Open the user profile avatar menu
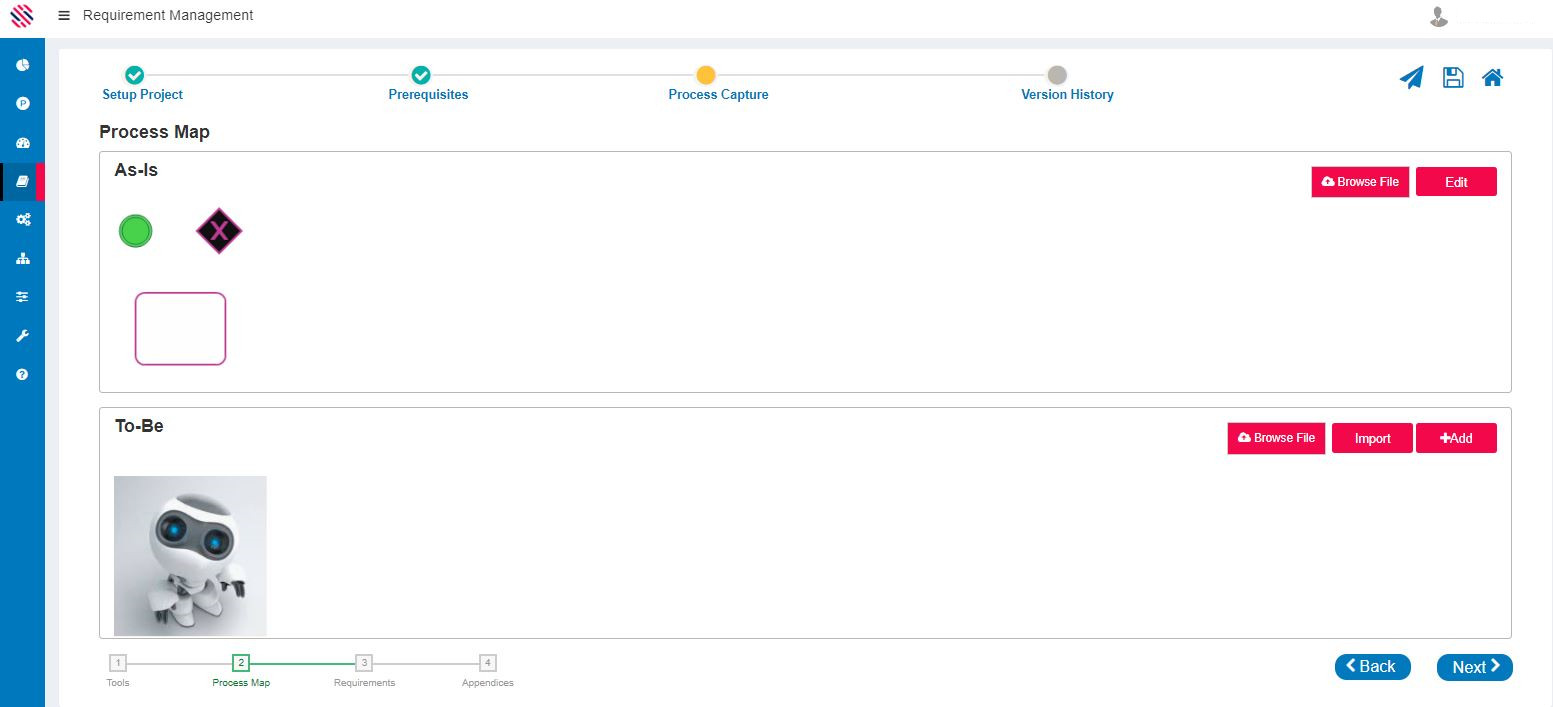Image resolution: width=1553 pixels, height=707 pixels. 1439,16
